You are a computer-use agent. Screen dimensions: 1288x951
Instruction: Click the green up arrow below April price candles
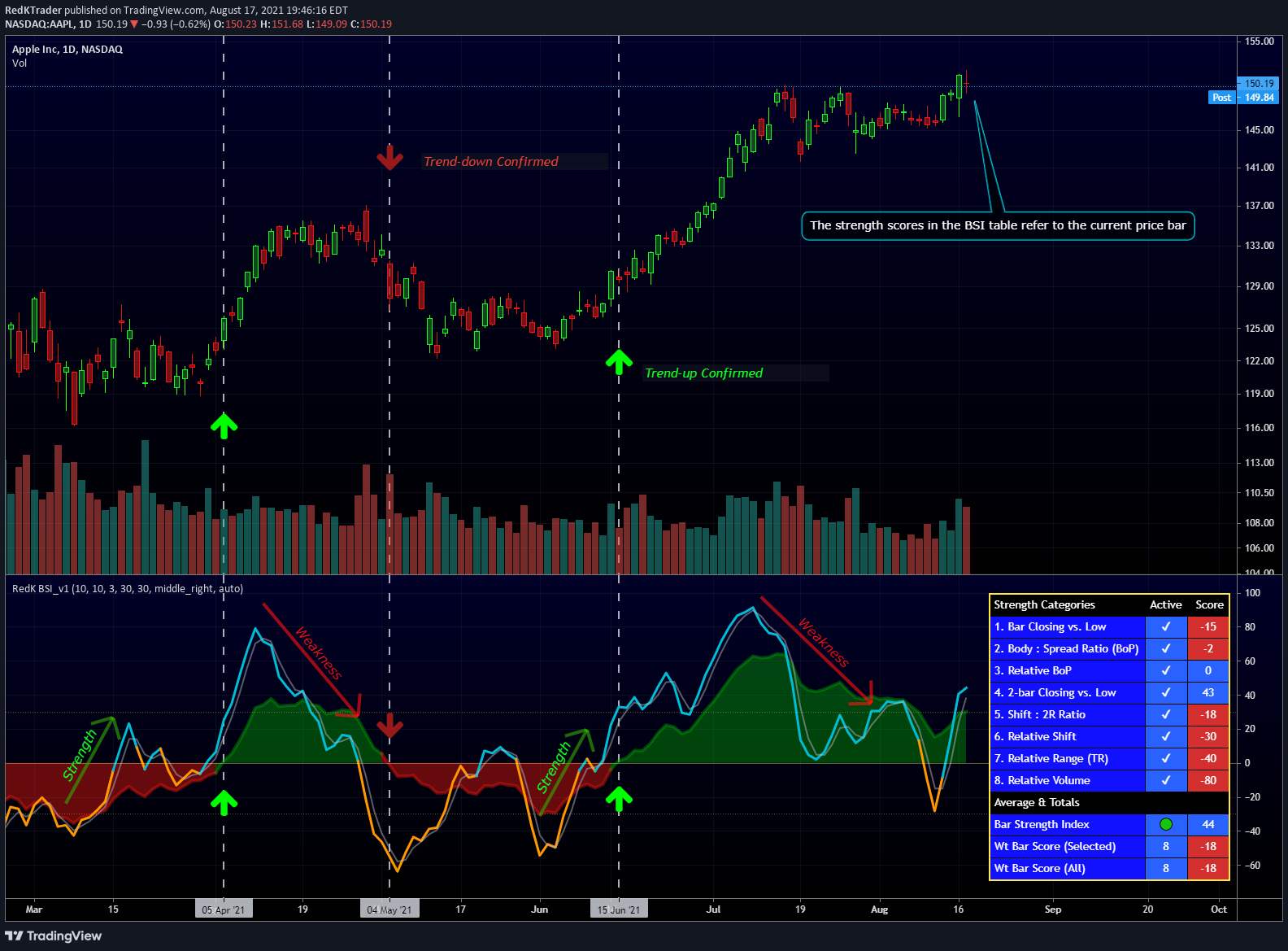[x=224, y=425]
